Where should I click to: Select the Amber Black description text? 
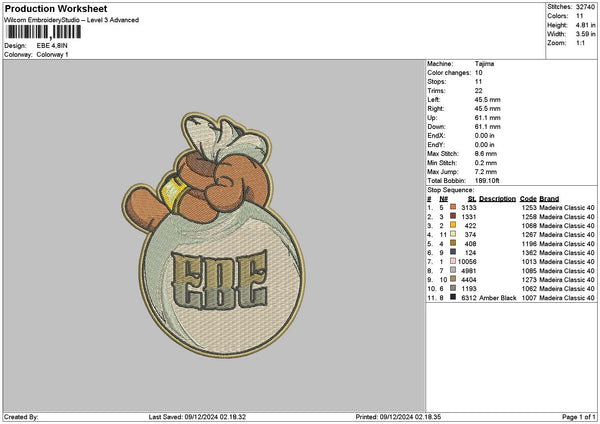[498, 298]
